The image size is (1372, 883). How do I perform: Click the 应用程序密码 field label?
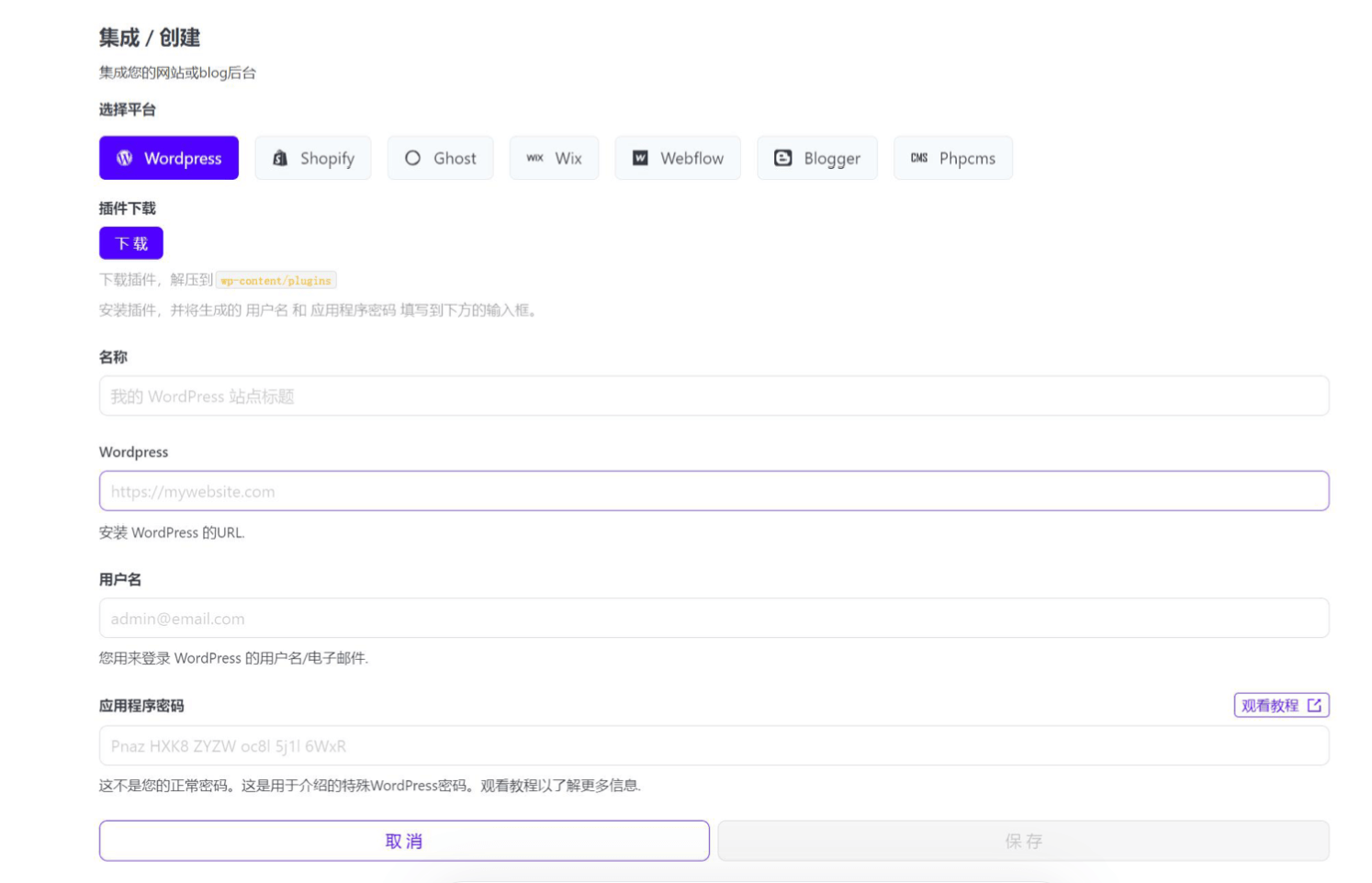click(x=141, y=706)
